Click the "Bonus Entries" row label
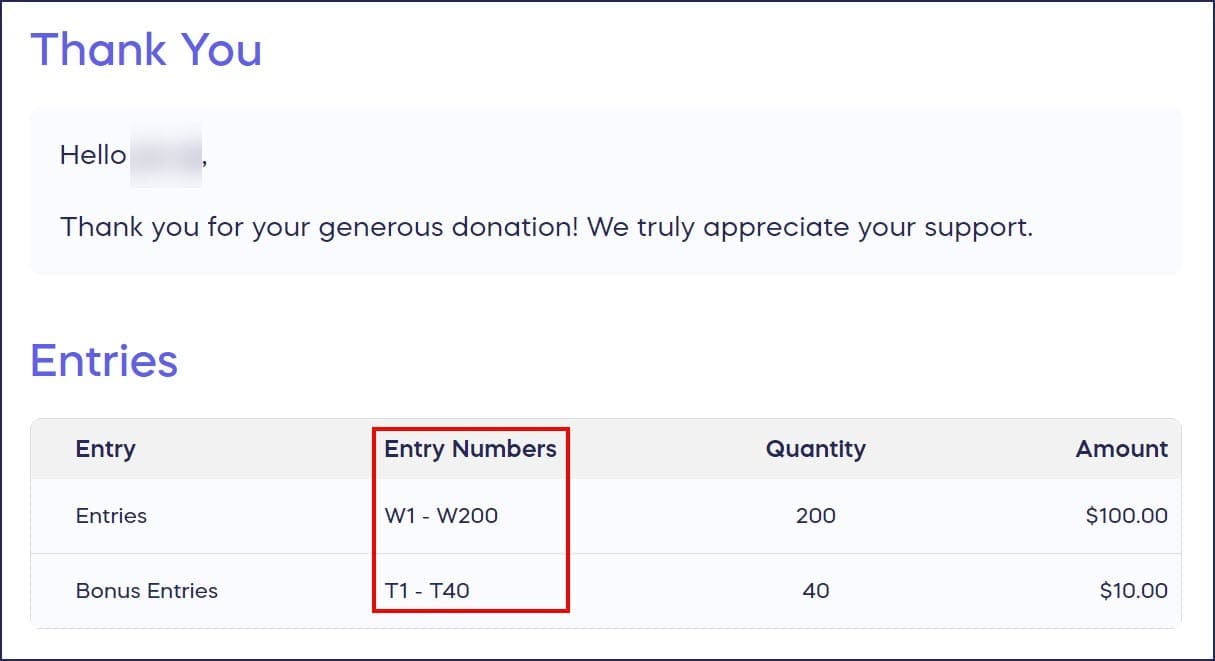This screenshot has width=1215, height=661. pos(146,591)
